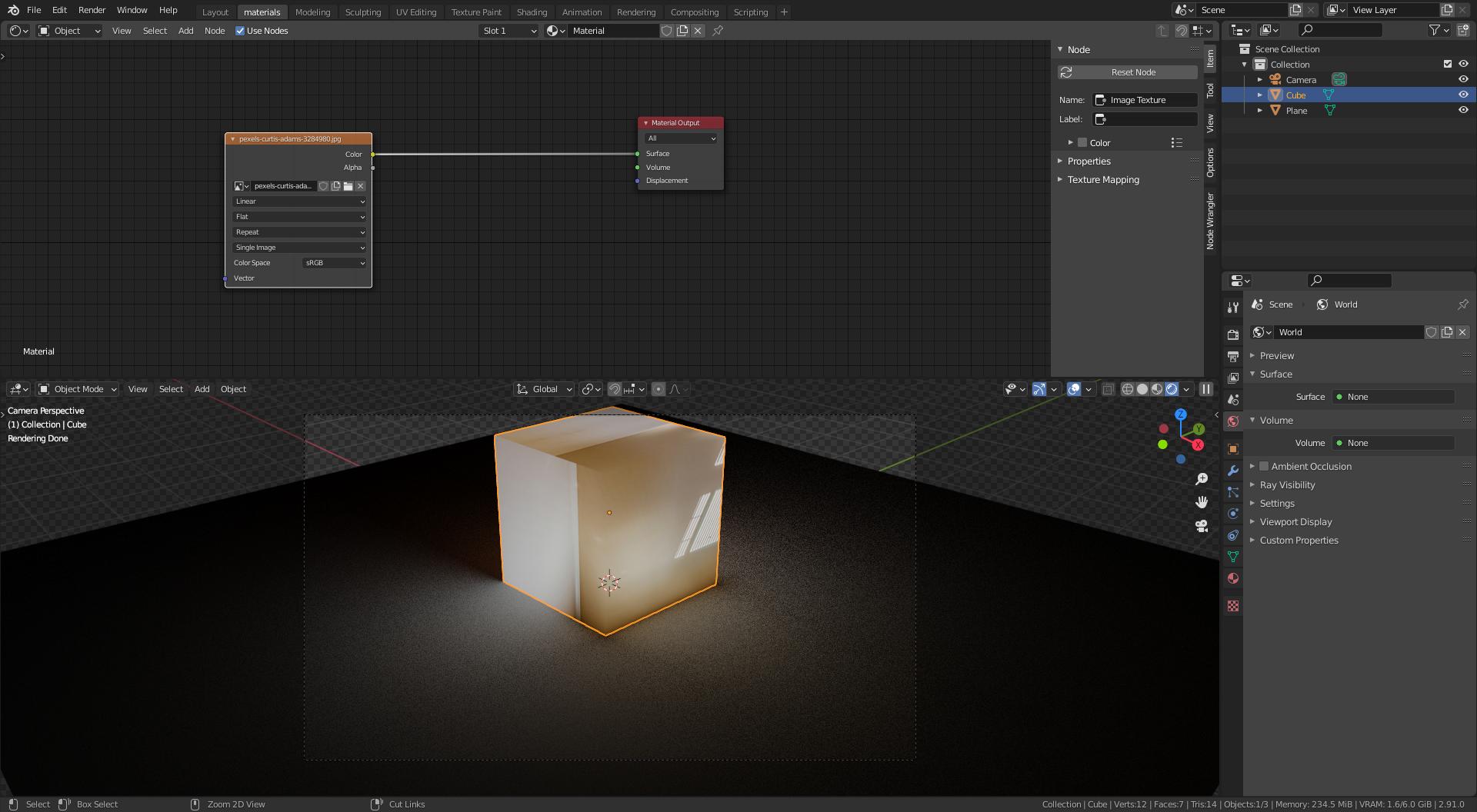
Task: Hide the Cube with its eye icon
Action: [x=1463, y=95]
